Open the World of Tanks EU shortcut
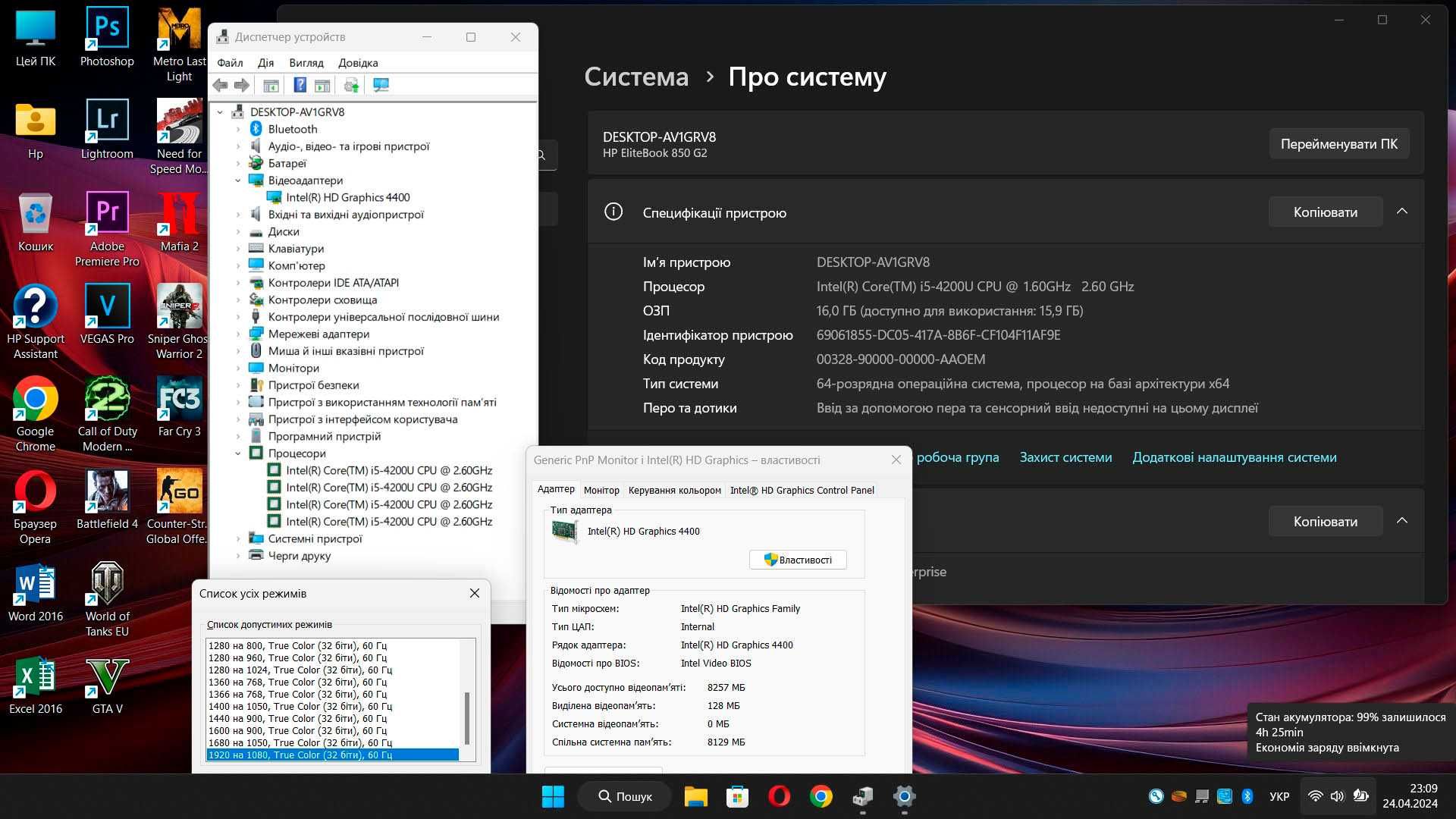Screen dimensions: 1456x819 107,599
